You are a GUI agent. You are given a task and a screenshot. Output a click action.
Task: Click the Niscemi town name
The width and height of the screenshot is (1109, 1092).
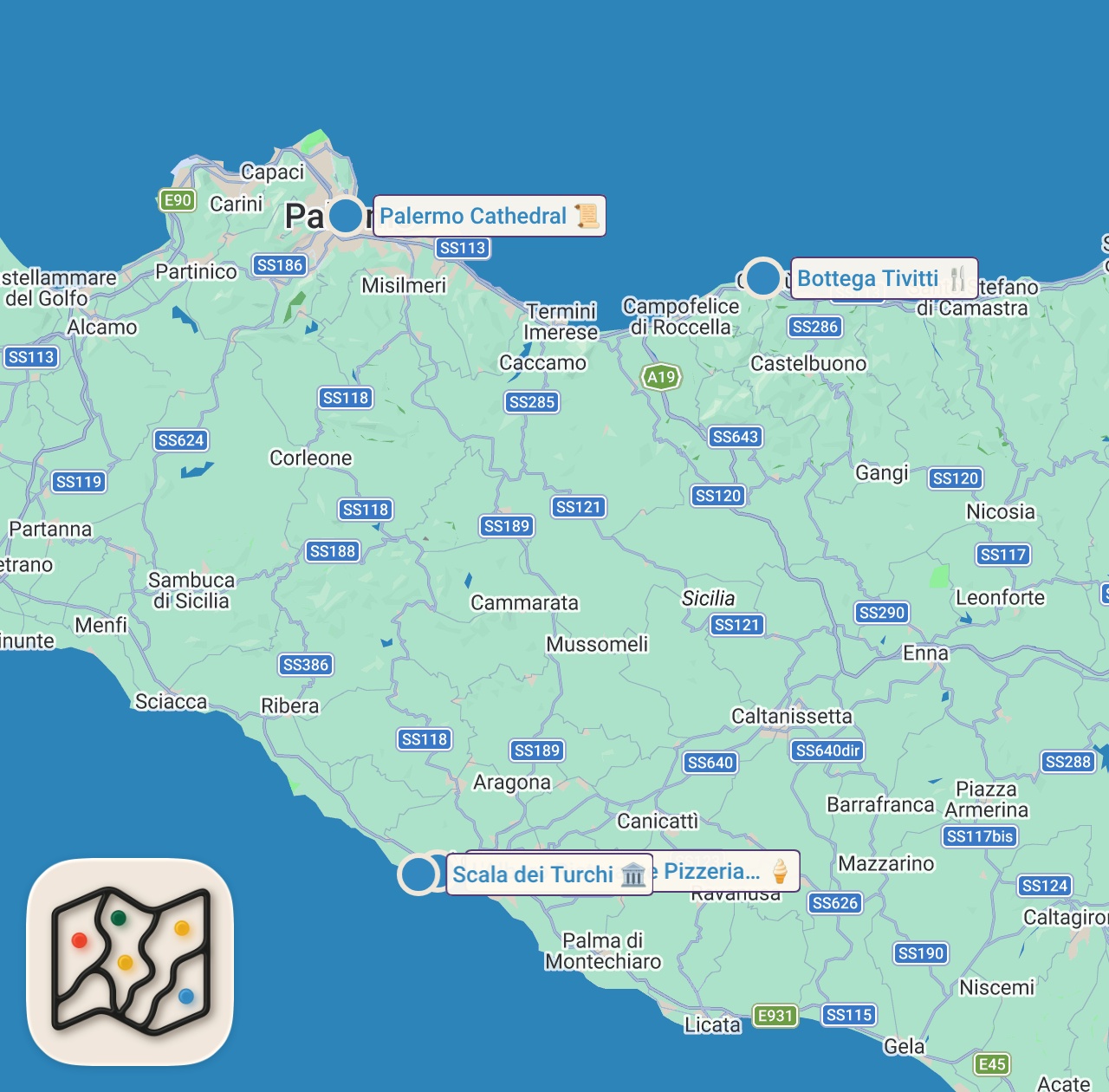pos(997,987)
